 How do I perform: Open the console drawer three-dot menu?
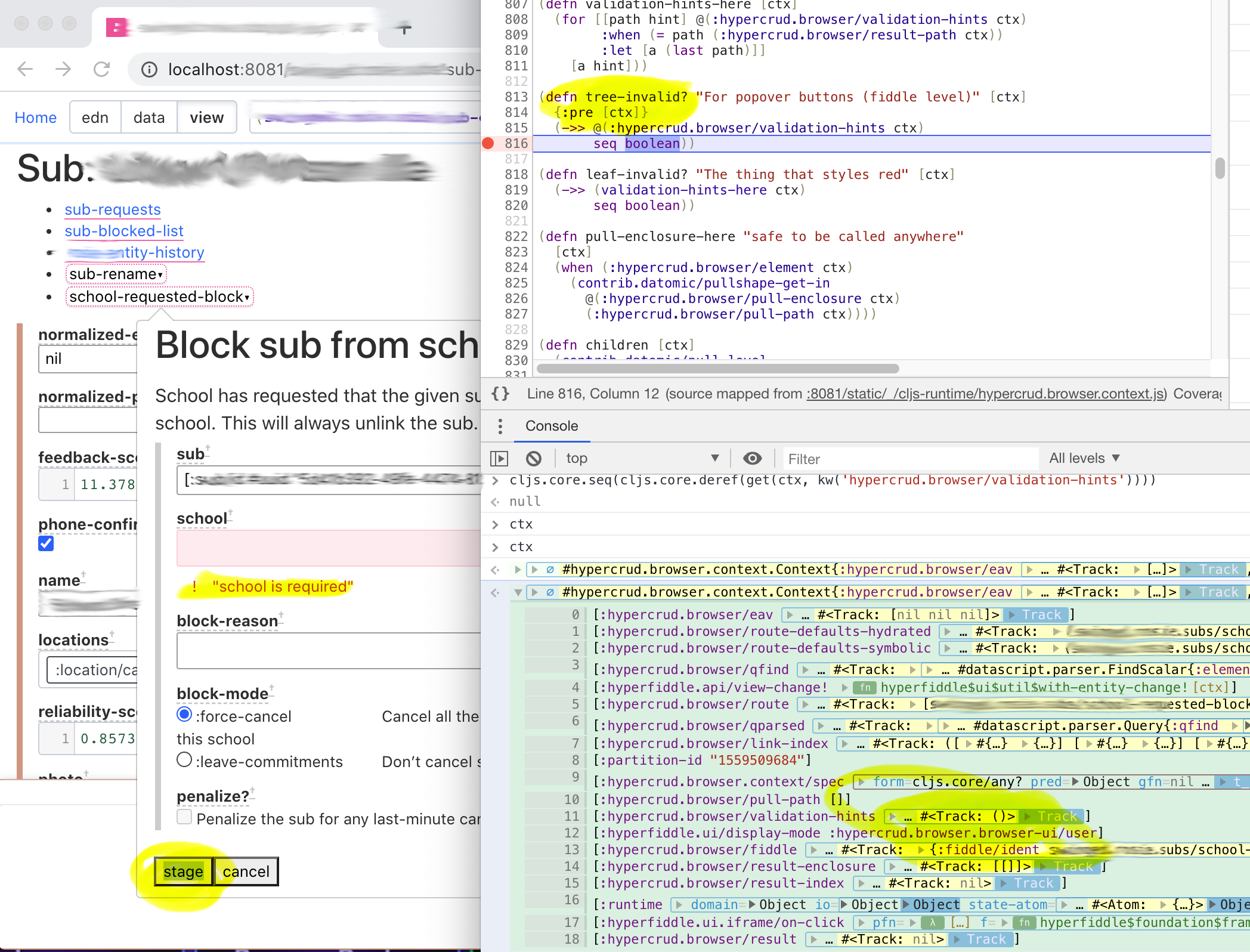click(x=500, y=426)
